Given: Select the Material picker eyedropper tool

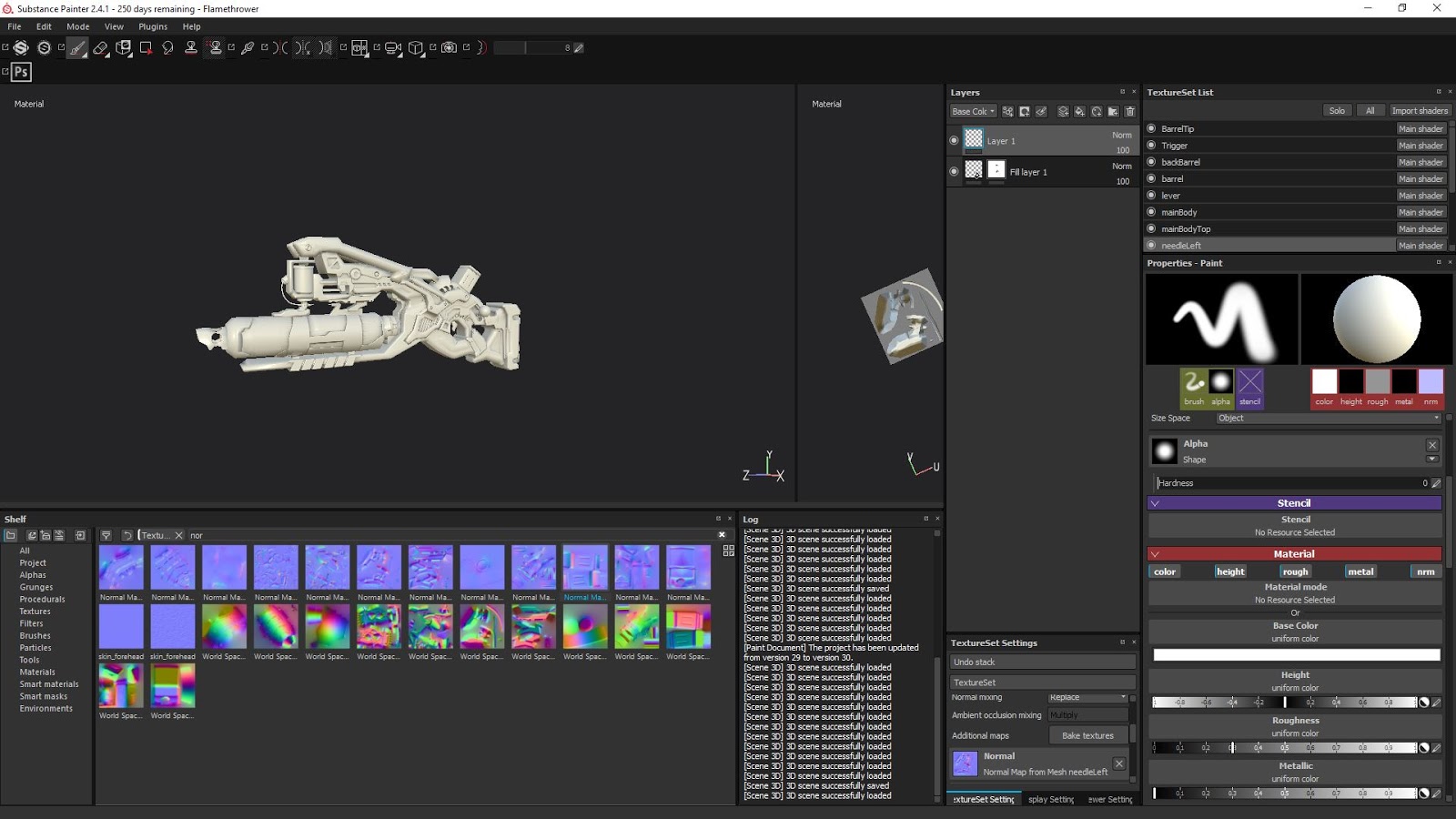Looking at the screenshot, I should point(247,48).
